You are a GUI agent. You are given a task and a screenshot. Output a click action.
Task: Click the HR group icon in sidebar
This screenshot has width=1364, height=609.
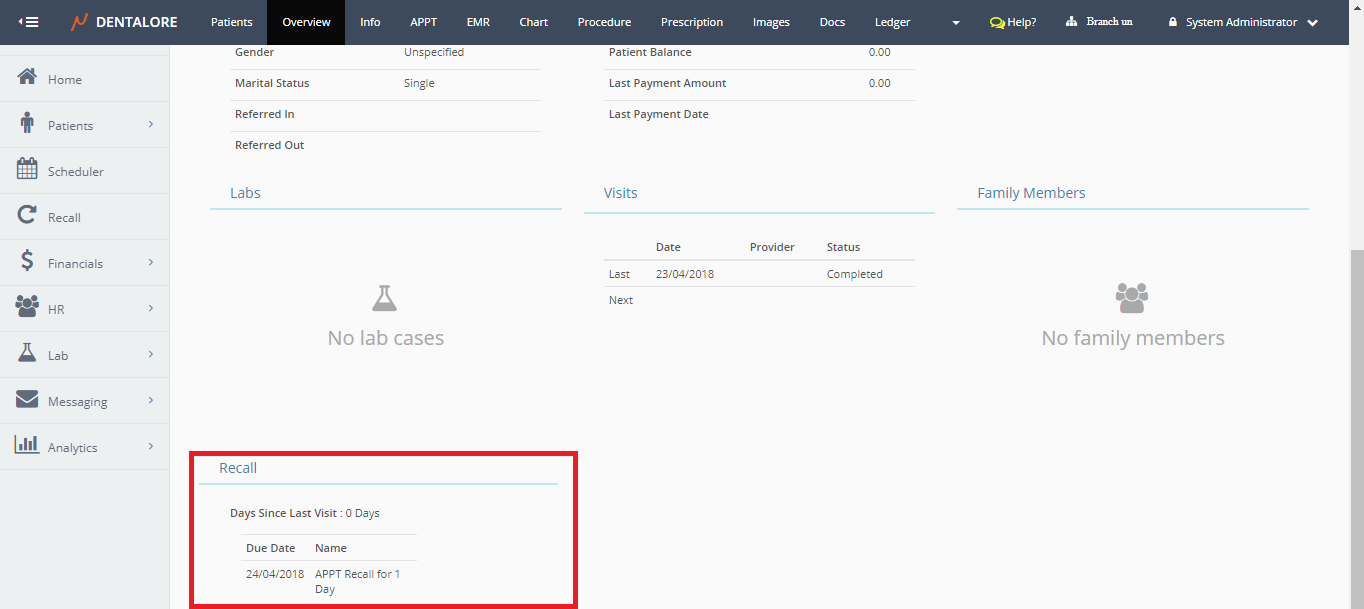click(27, 308)
